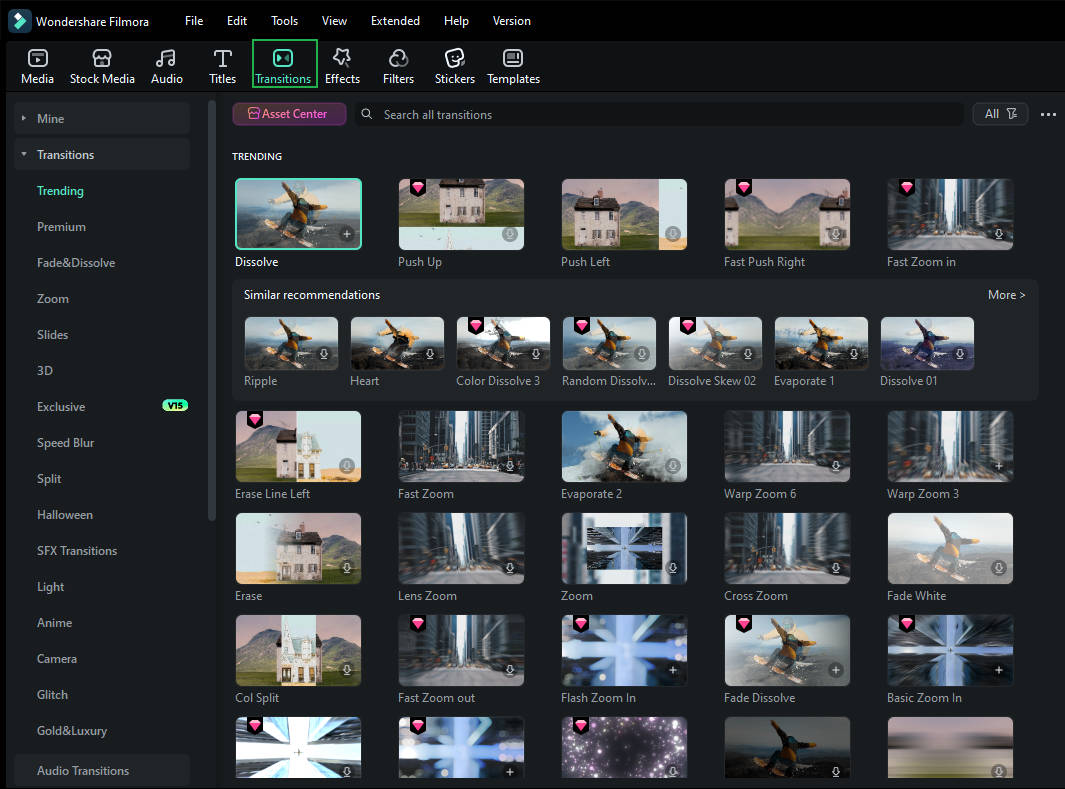Select the Speed Blur category
This screenshot has width=1065, height=789.
point(65,443)
